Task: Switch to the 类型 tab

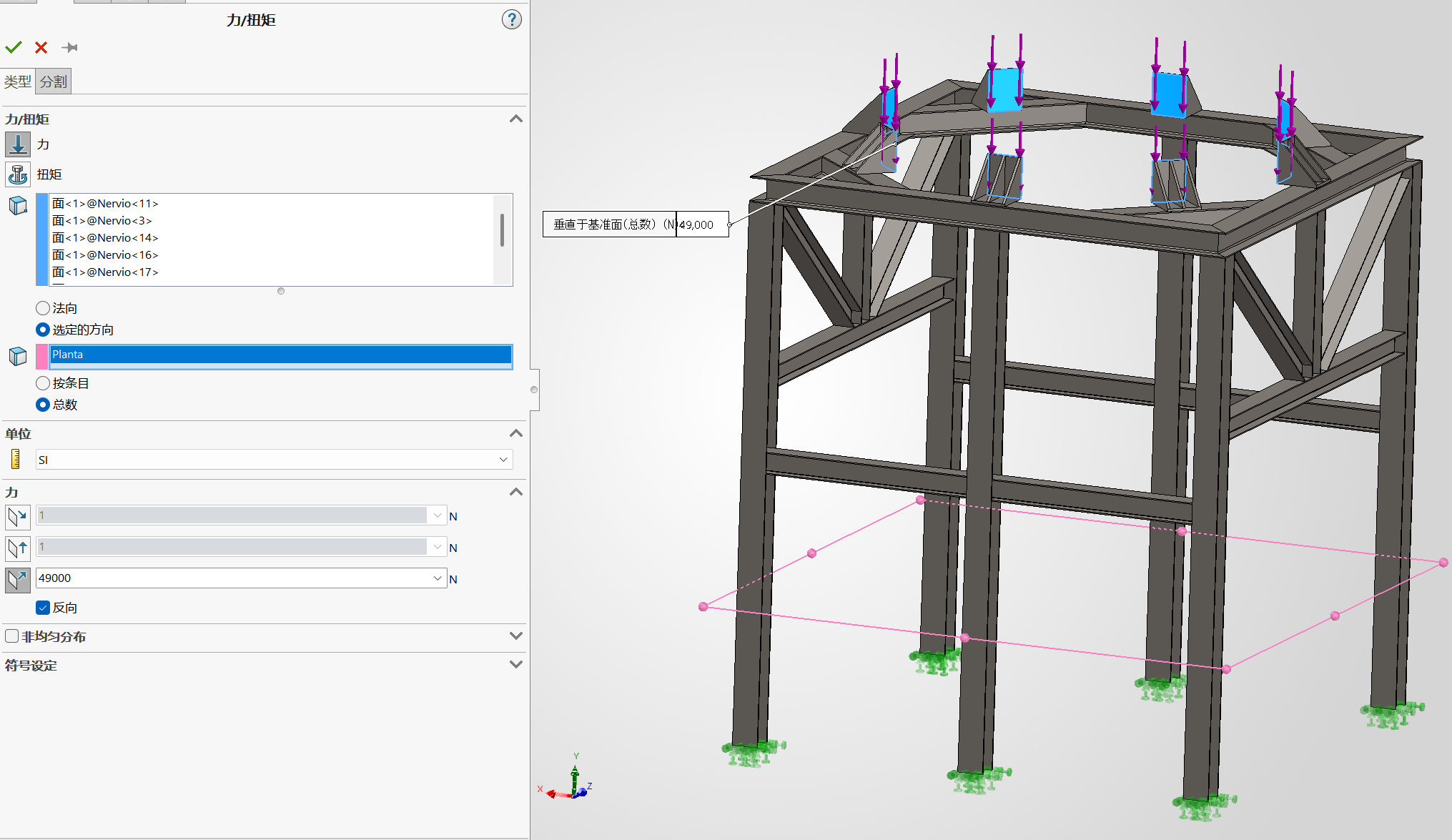Action: (18, 81)
